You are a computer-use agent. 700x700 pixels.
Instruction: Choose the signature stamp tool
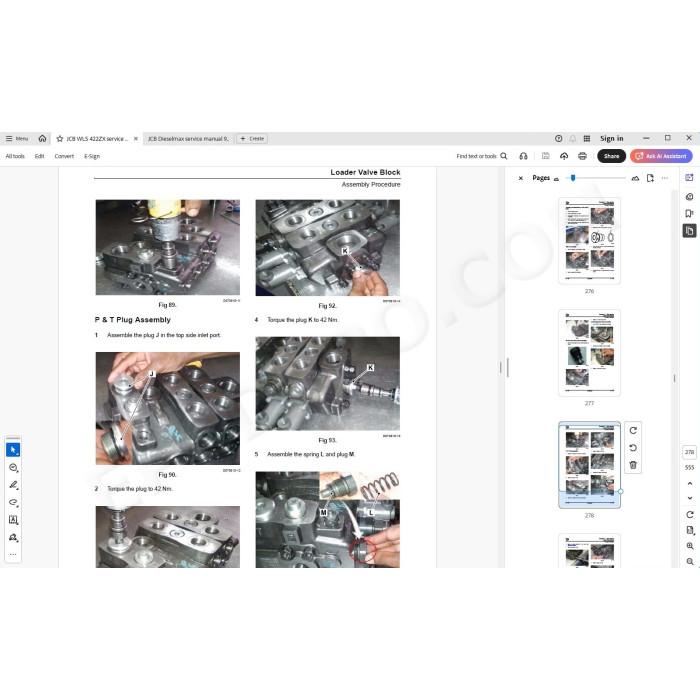(13, 537)
